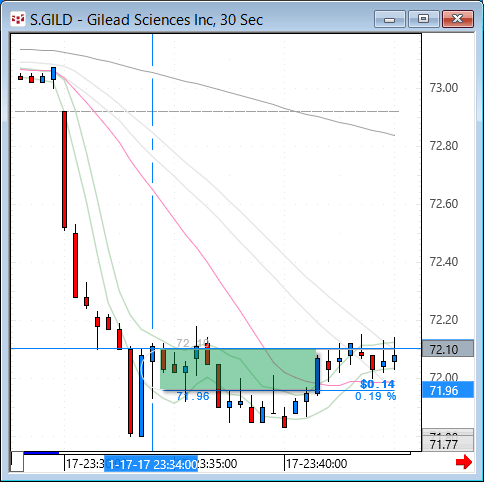Screen dimensions: 484x482
Task: Click the 17-23:40:00 time axis label
Action: pos(316,464)
